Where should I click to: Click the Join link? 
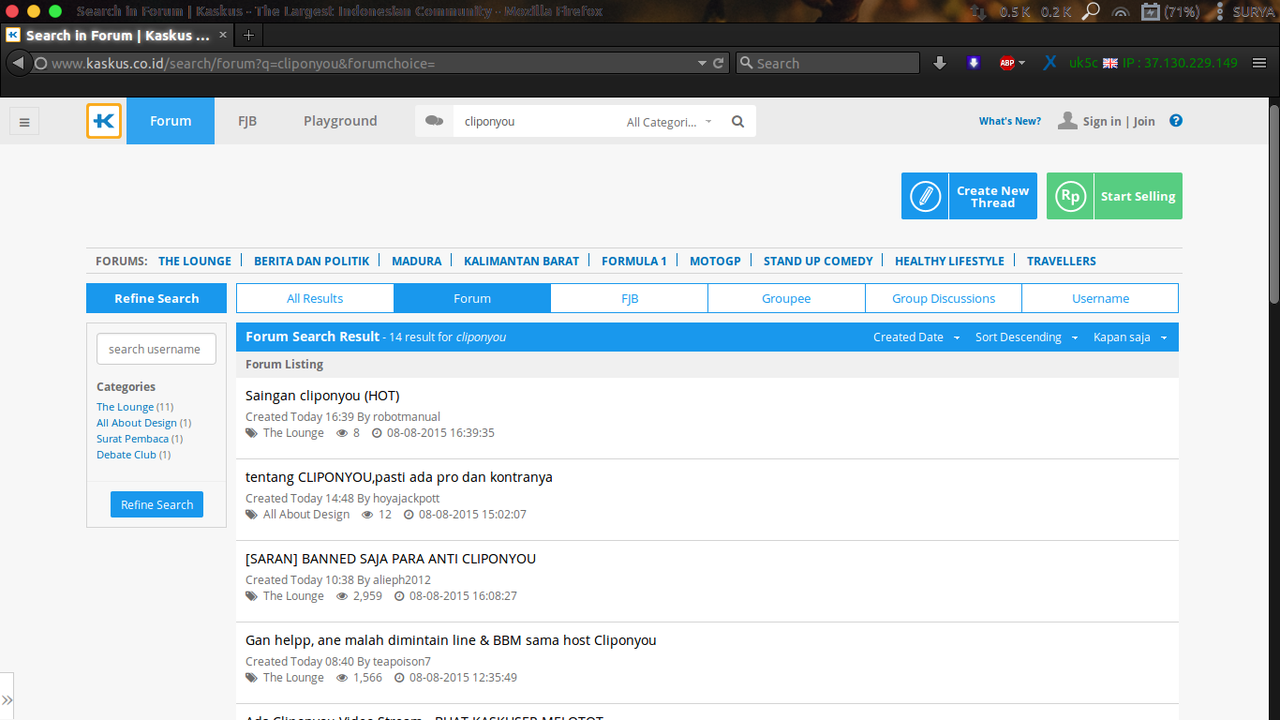tap(1144, 121)
